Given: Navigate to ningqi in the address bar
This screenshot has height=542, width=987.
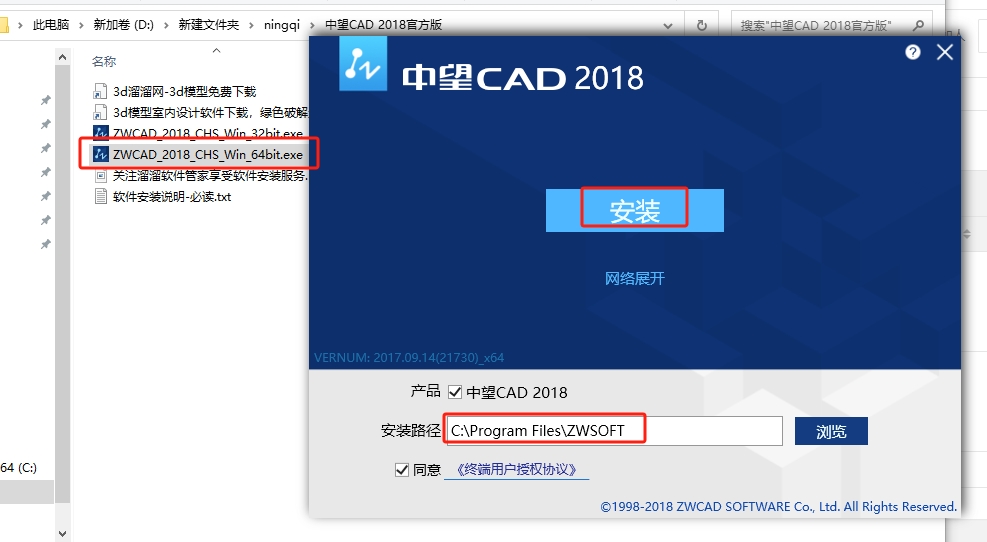Looking at the screenshot, I should (x=281, y=25).
